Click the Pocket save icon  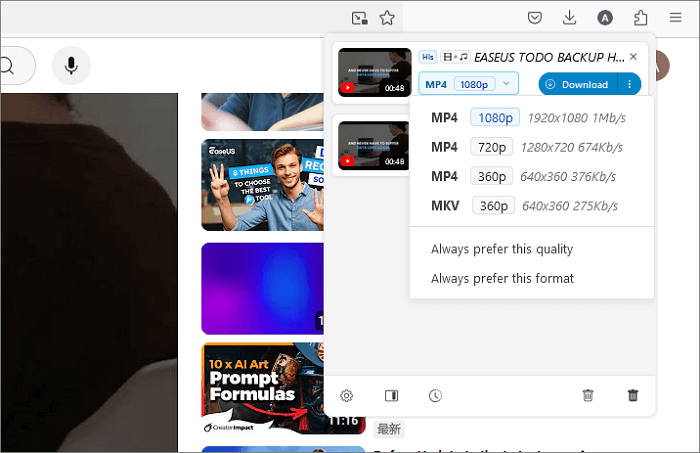click(536, 17)
